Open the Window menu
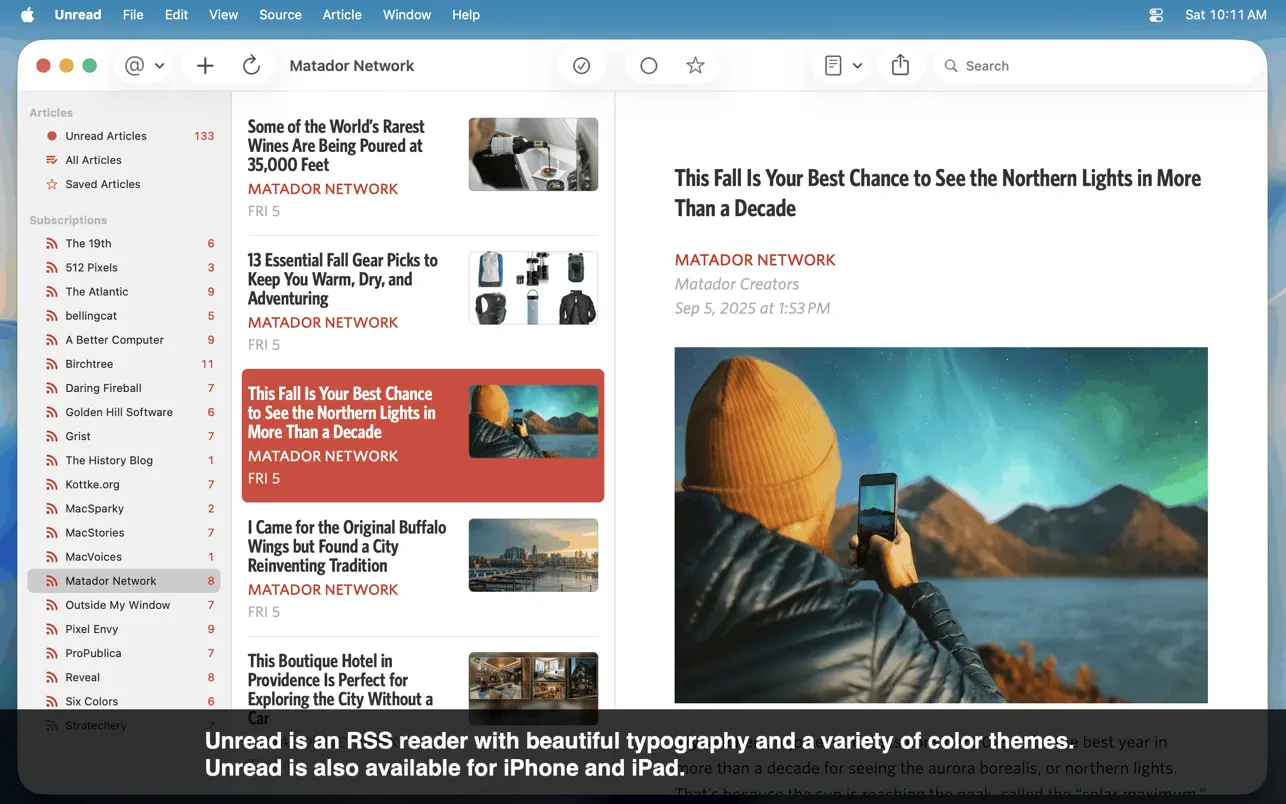The image size is (1286, 804). tap(407, 15)
